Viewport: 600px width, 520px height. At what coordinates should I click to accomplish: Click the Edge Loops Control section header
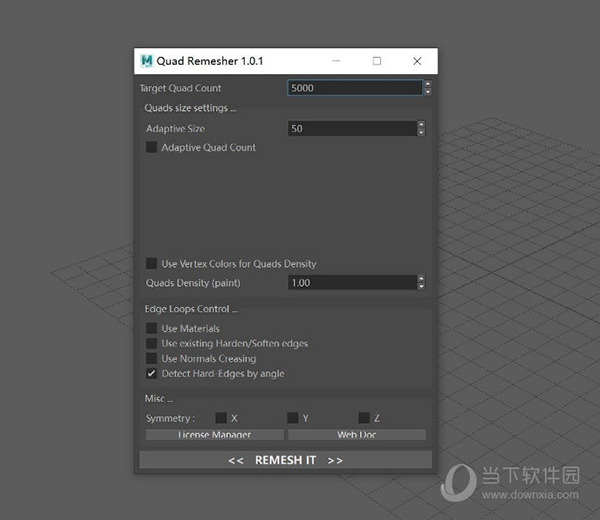pos(191,309)
